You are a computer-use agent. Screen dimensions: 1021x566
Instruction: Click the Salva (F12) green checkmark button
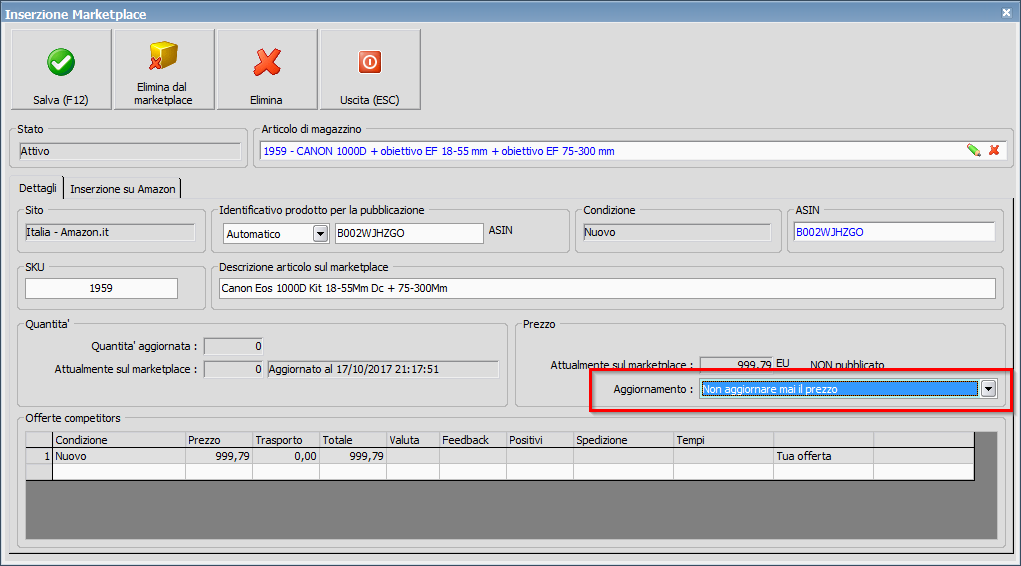61,70
